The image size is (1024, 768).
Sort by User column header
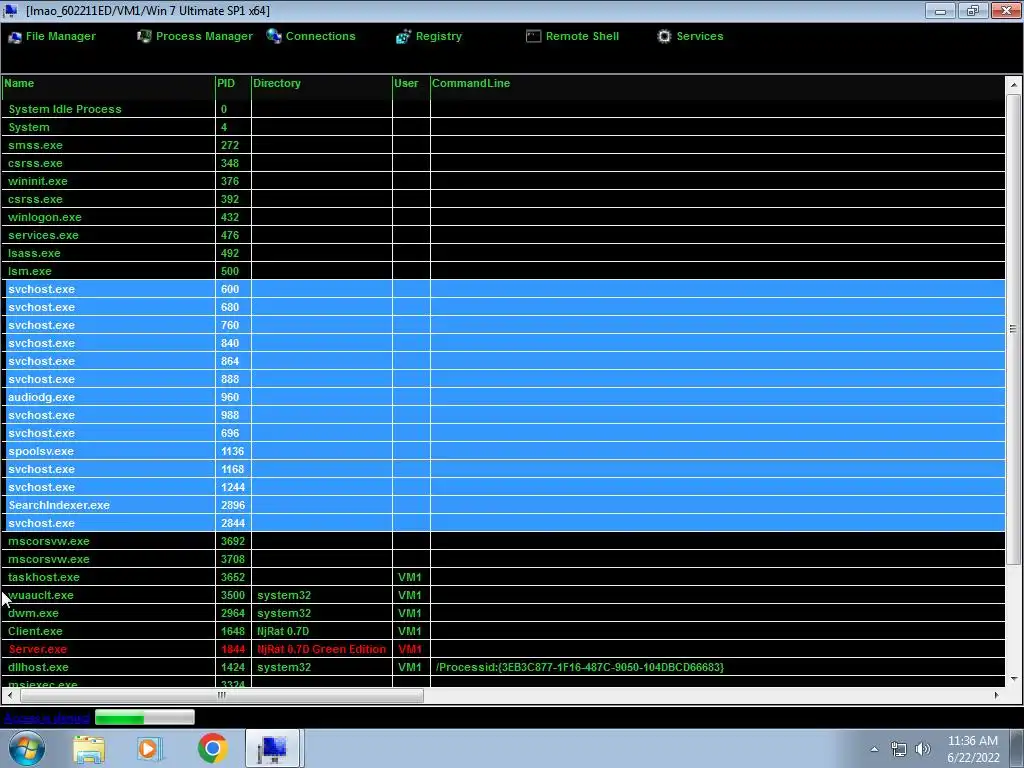pos(411,84)
